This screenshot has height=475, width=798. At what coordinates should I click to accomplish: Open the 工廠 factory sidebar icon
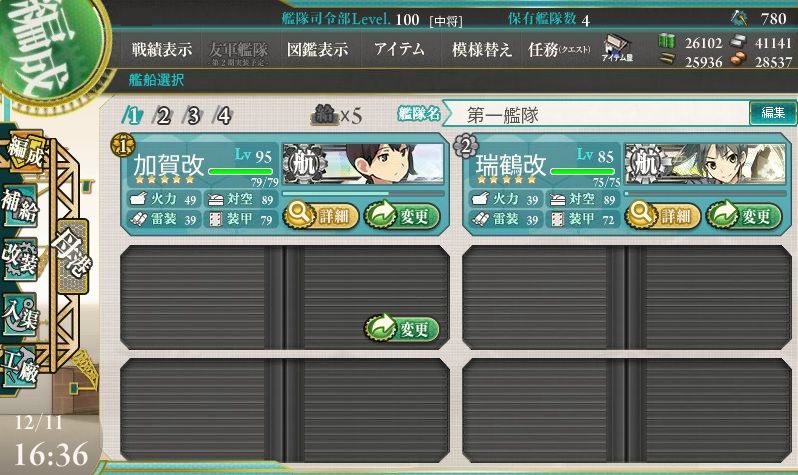pyautogui.click(x=20, y=368)
